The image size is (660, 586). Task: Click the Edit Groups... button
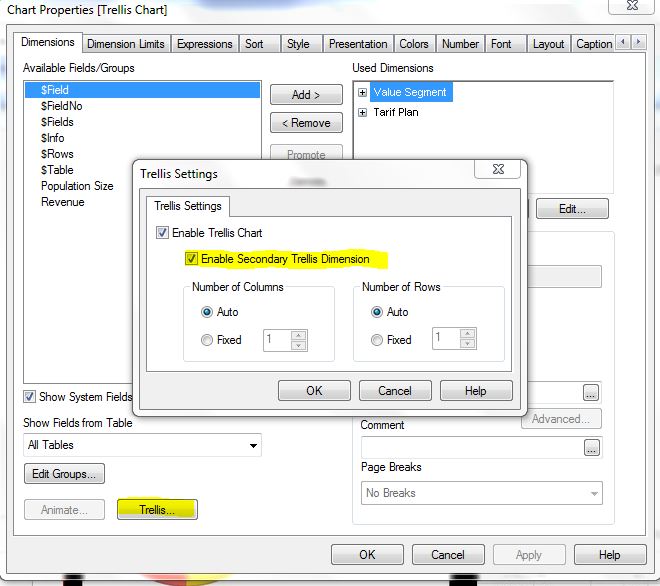(64, 474)
